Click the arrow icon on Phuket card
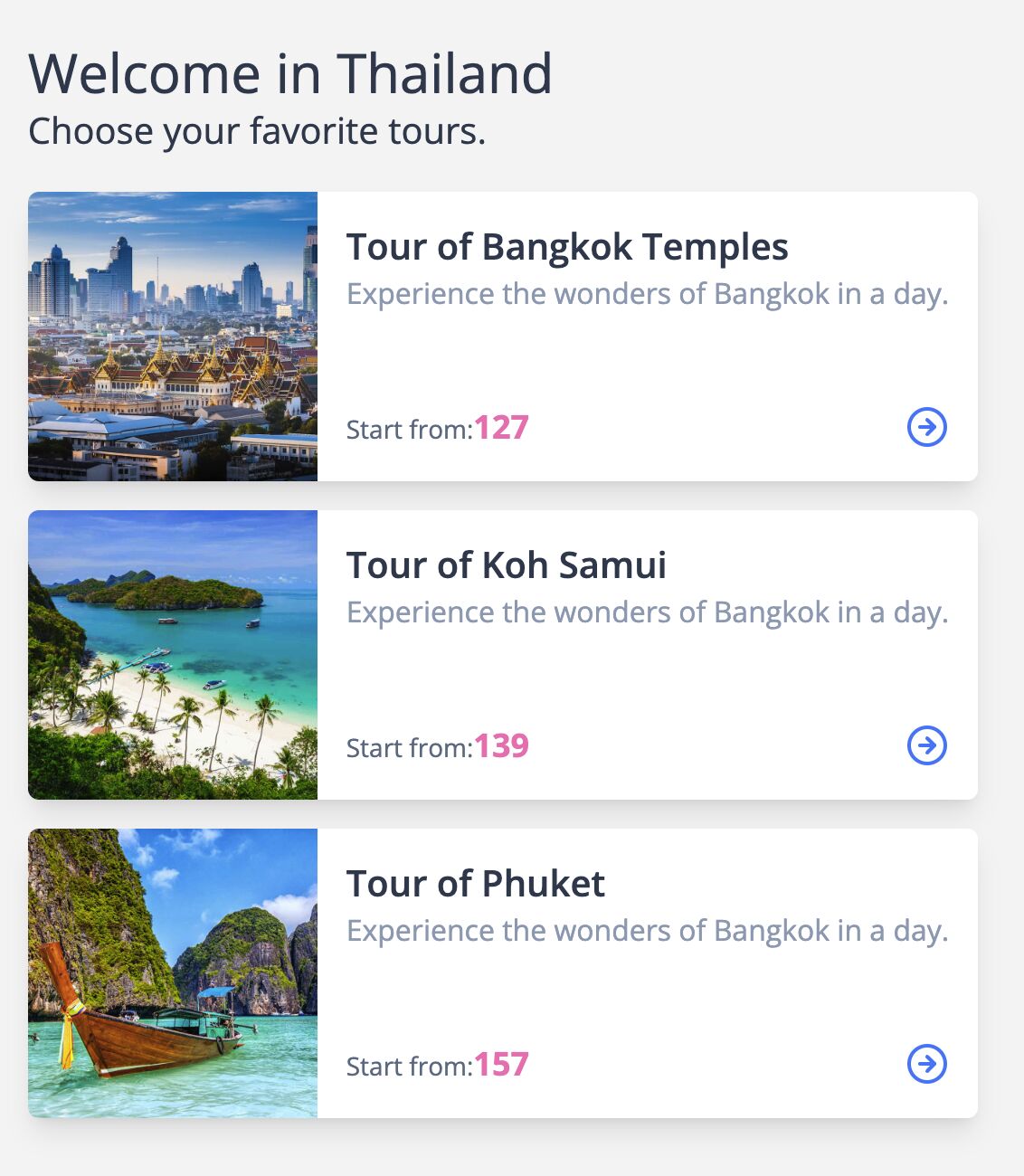Screen dimensions: 1024x1176 point(926,1064)
